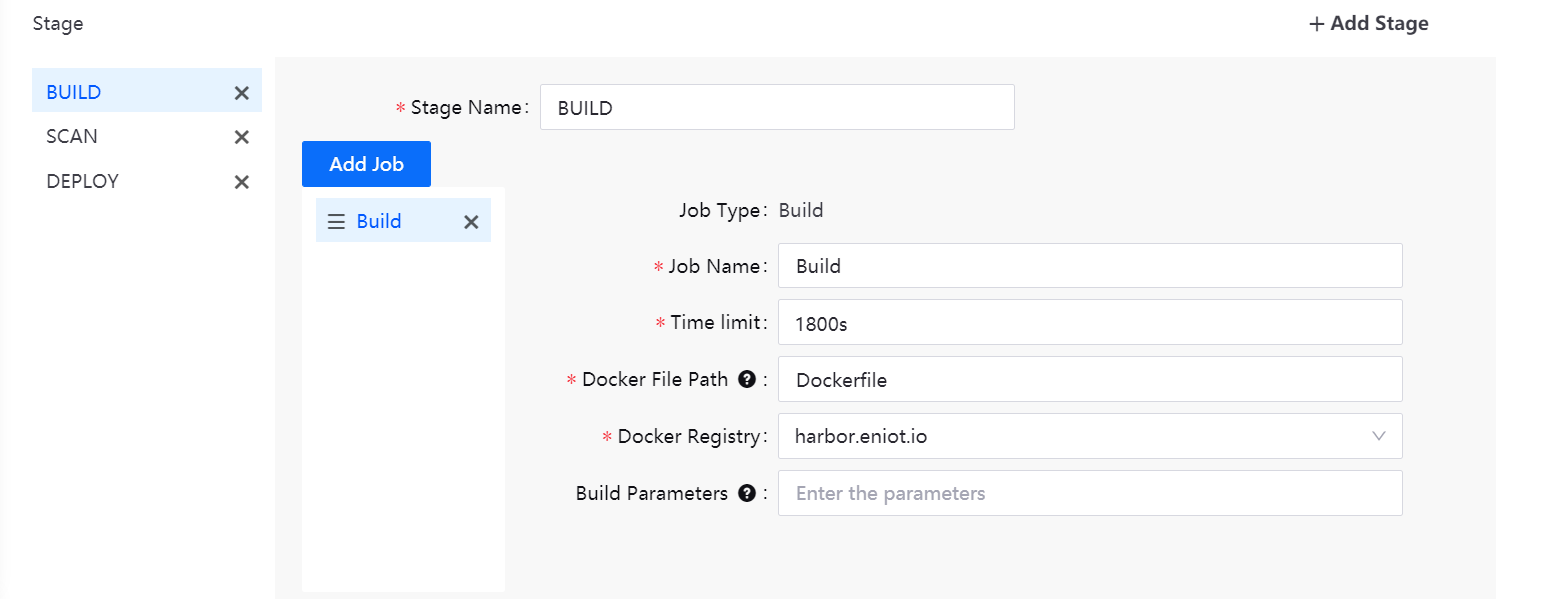Click the Add Job button
The width and height of the screenshot is (1555, 599).
pos(366,164)
